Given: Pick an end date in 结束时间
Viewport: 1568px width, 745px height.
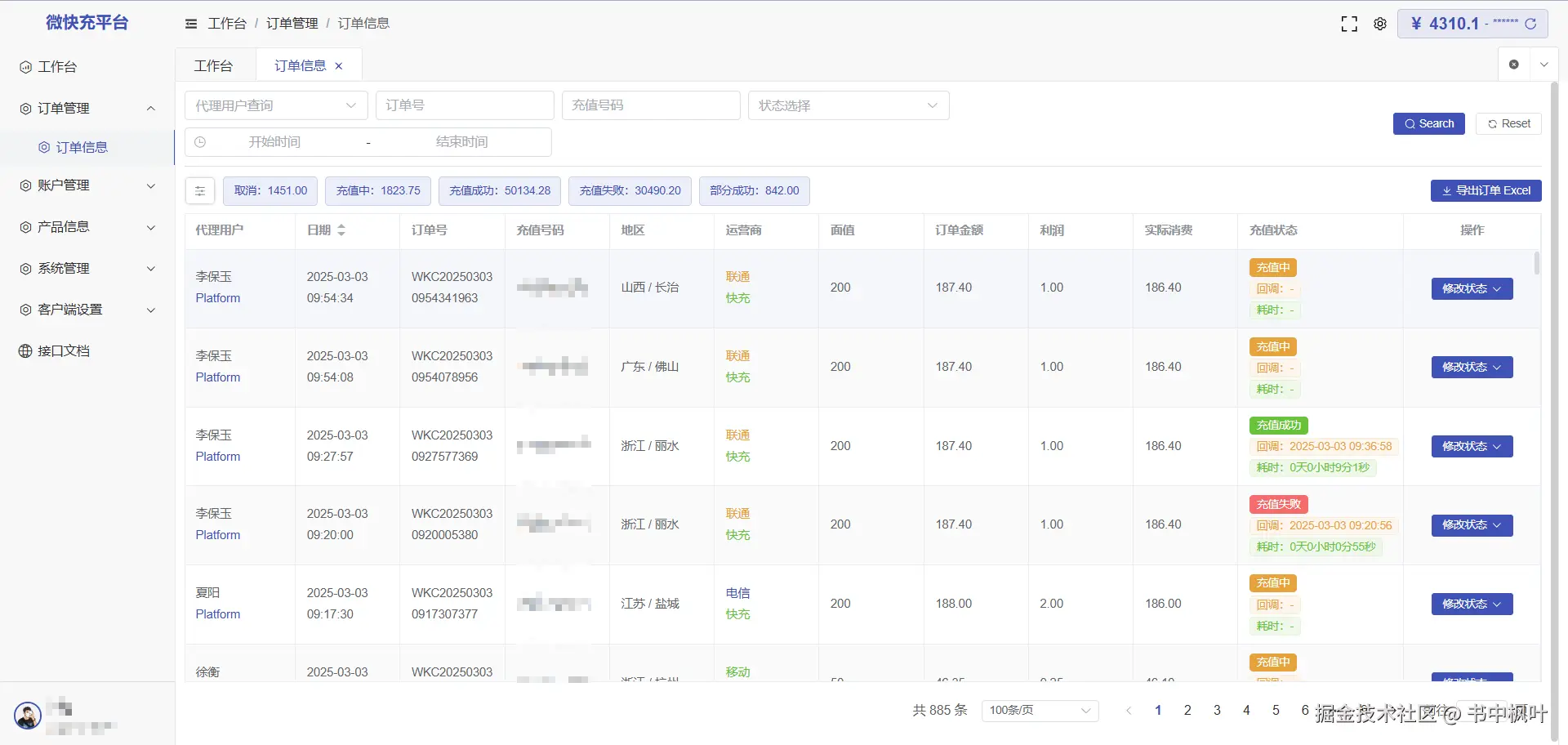Looking at the screenshot, I should (x=461, y=142).
